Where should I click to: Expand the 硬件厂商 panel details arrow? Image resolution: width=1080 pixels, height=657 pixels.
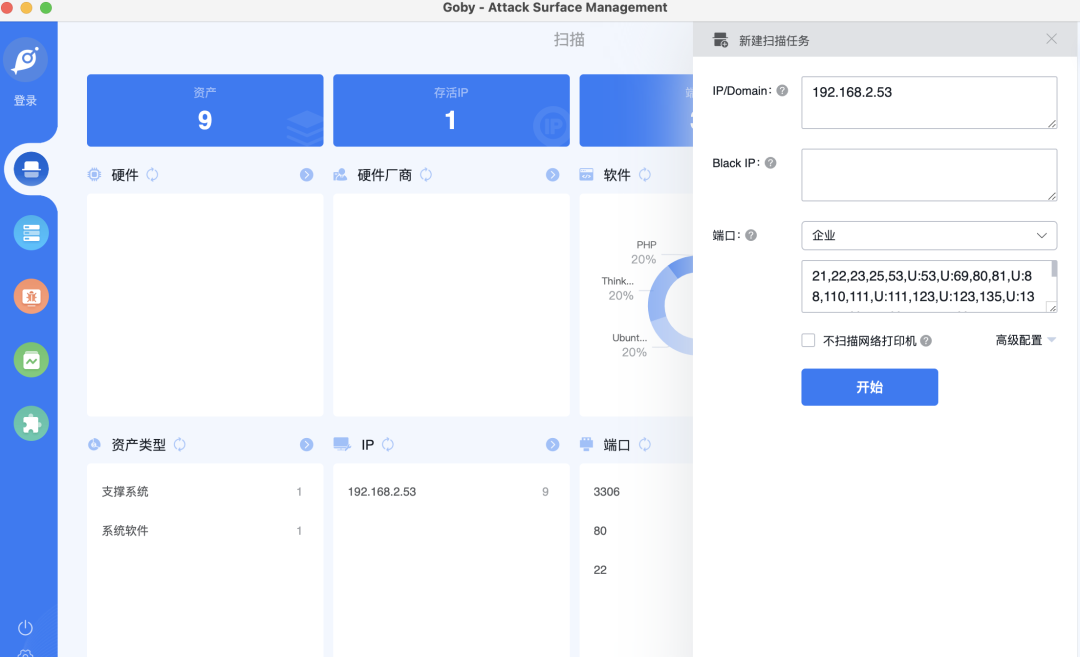552,174
